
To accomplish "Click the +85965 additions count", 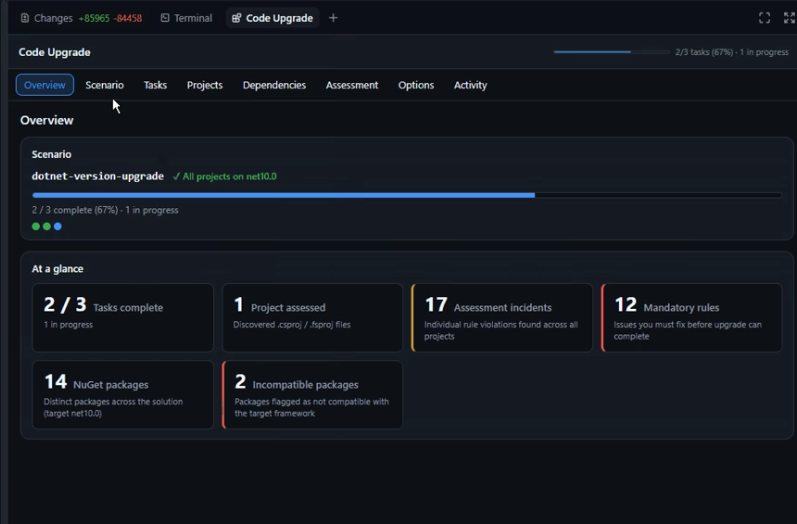I will [94, 18].
